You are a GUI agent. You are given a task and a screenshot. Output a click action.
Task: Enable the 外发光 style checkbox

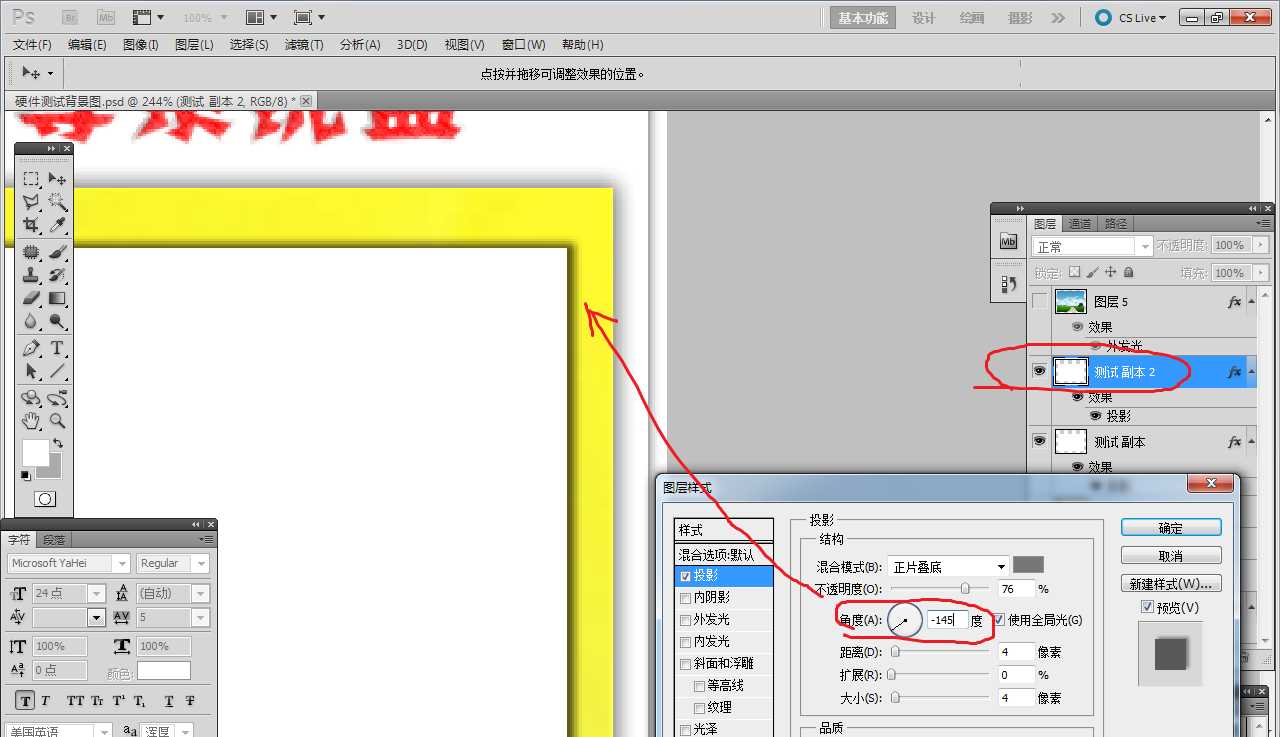pos(685,620)
